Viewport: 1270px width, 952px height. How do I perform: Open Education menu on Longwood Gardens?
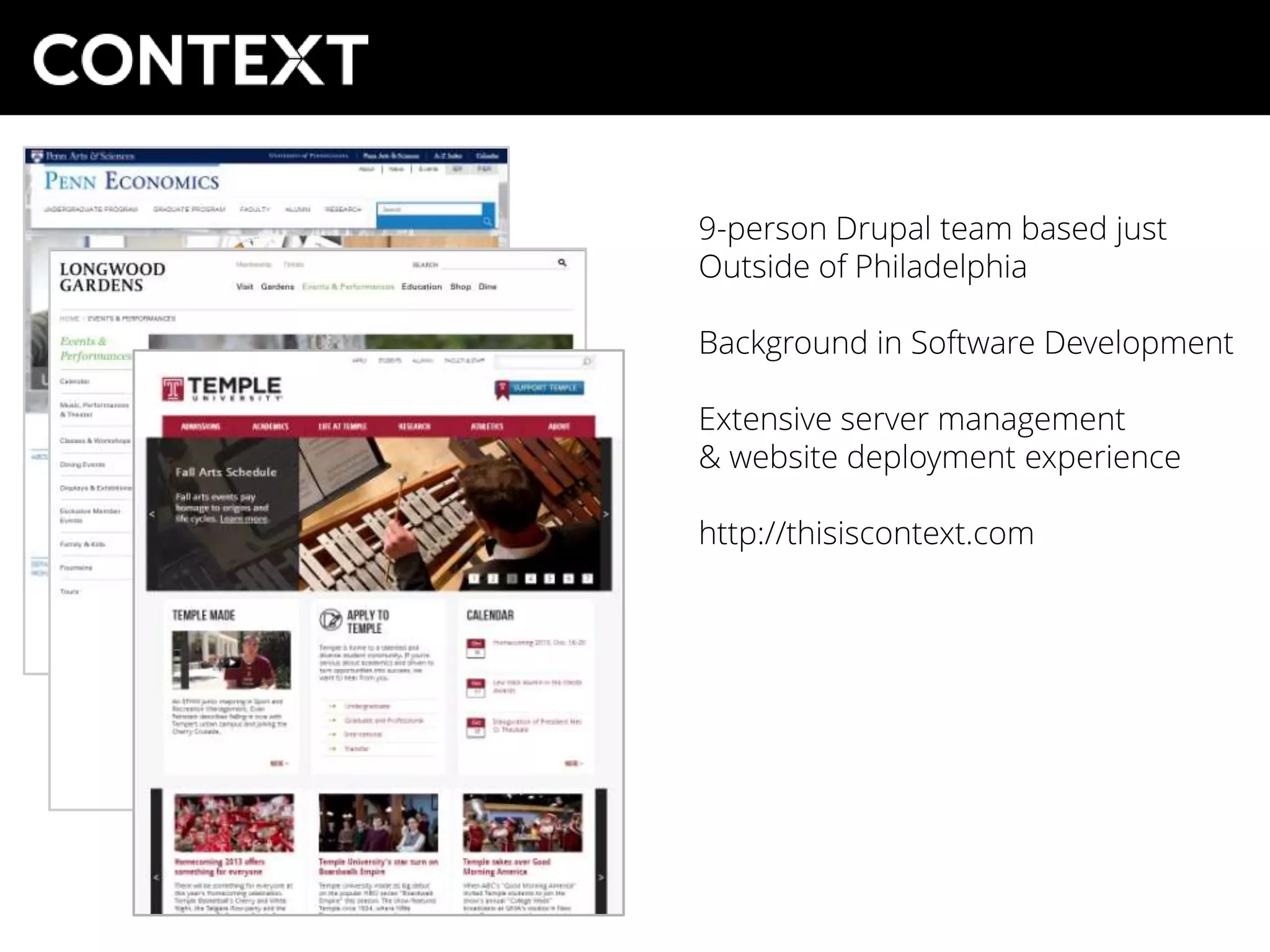point(422,286)
